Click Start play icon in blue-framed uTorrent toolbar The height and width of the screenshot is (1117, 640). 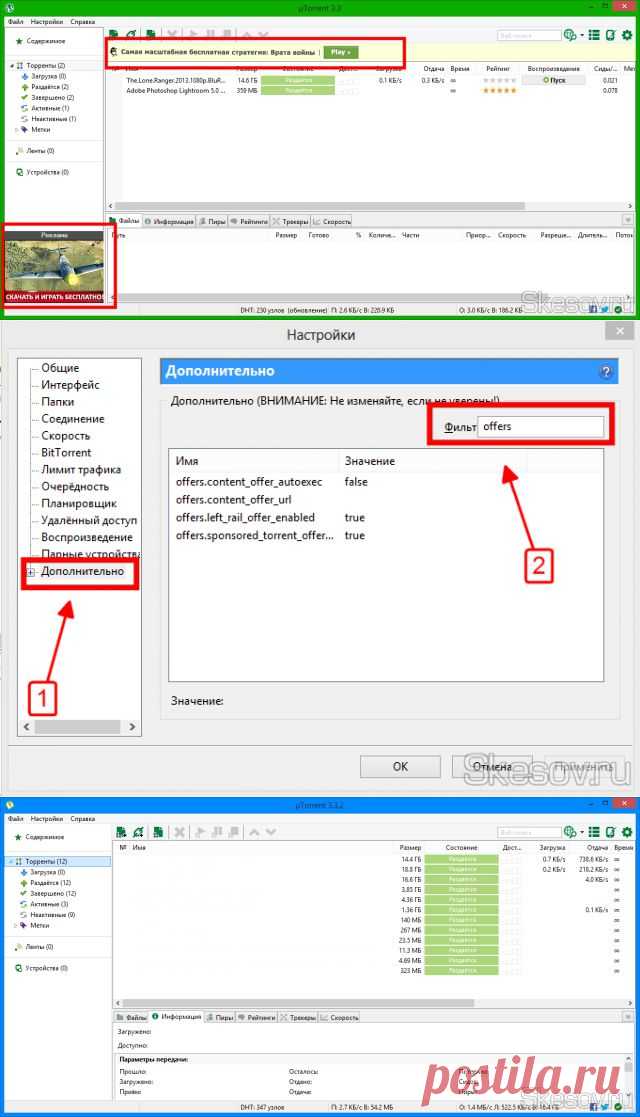(x=200, y=831)
